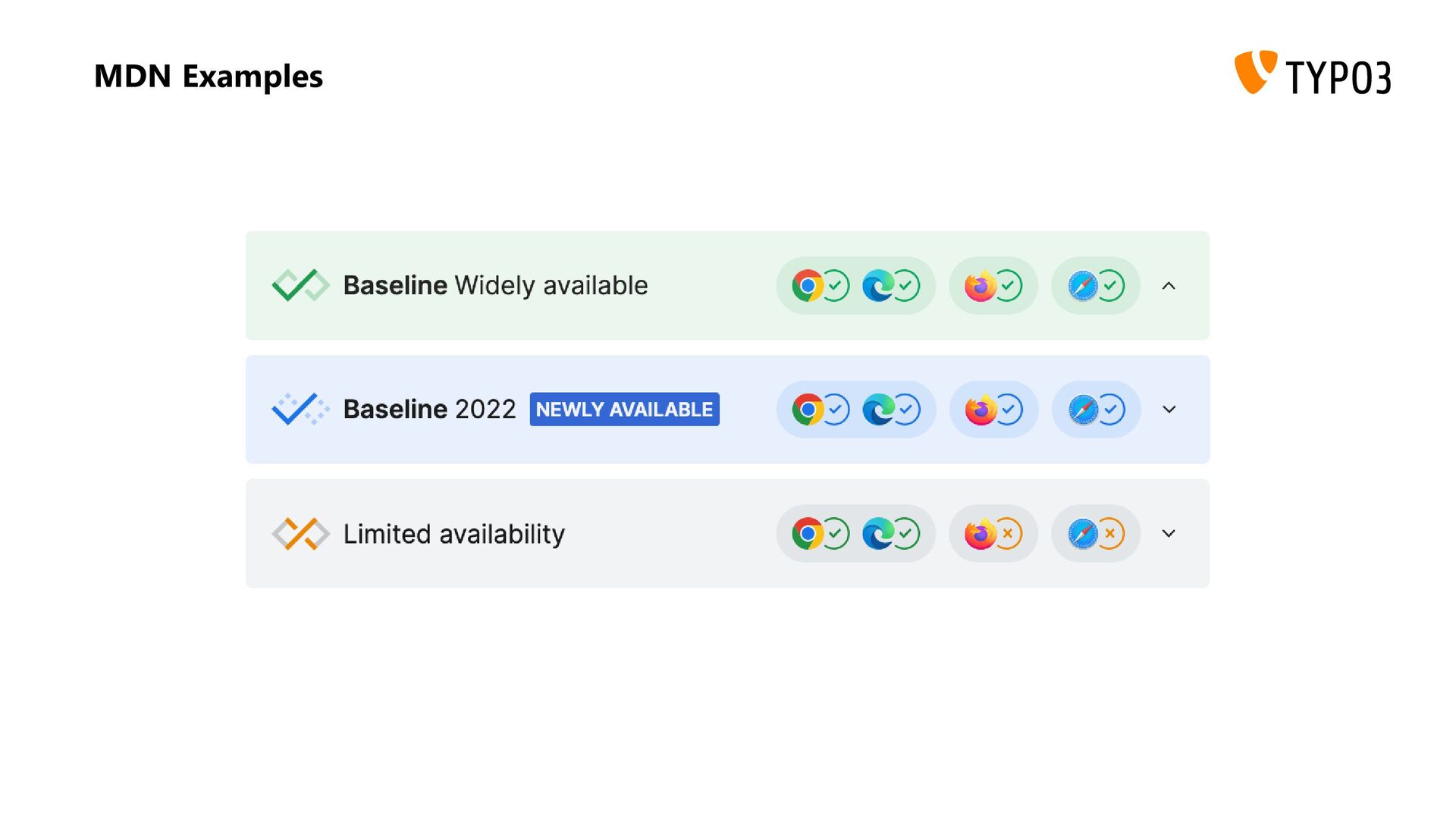Viewport: 1456px width, 819px height.
Task: Click the Edge icon in Widely available row
Action: (x=878, y=286)
